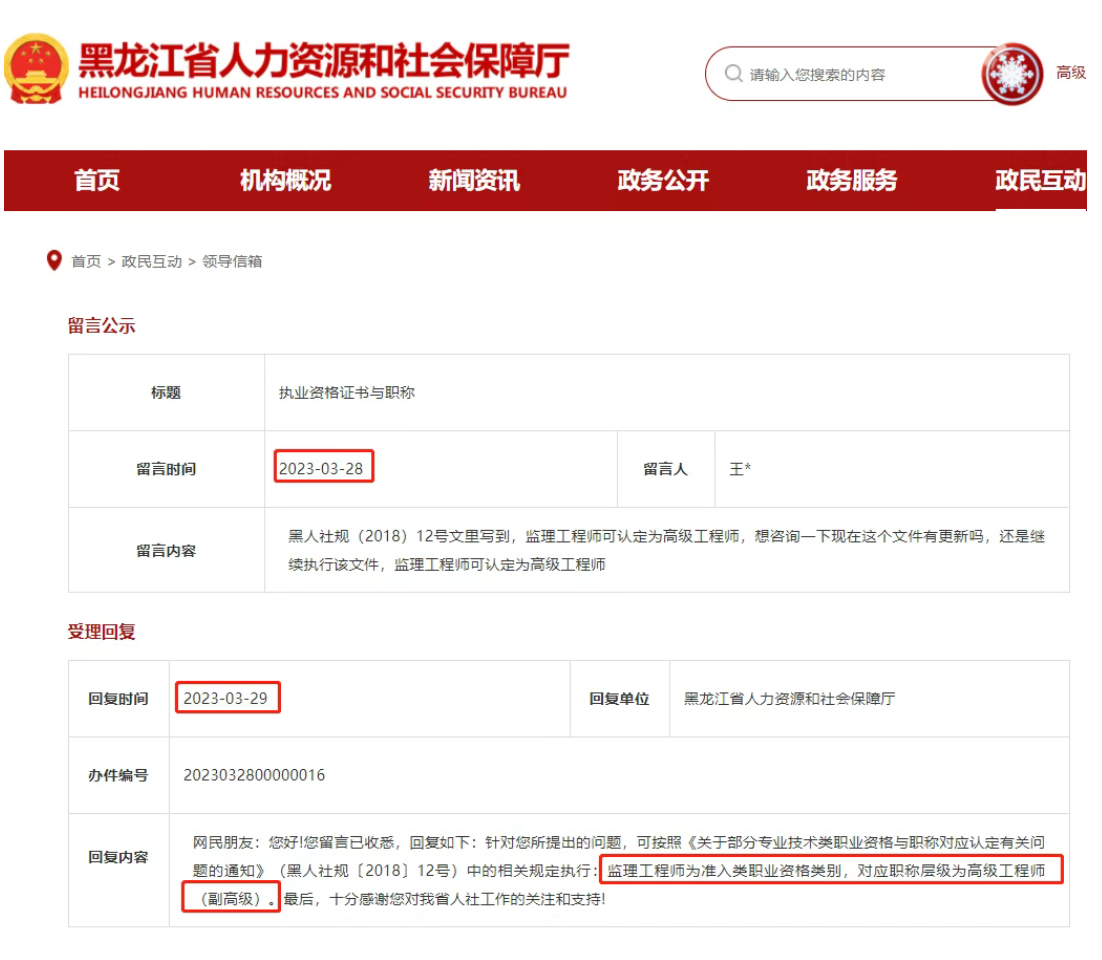
Task: Click the national emblem logo
Action: click(36, 69)
